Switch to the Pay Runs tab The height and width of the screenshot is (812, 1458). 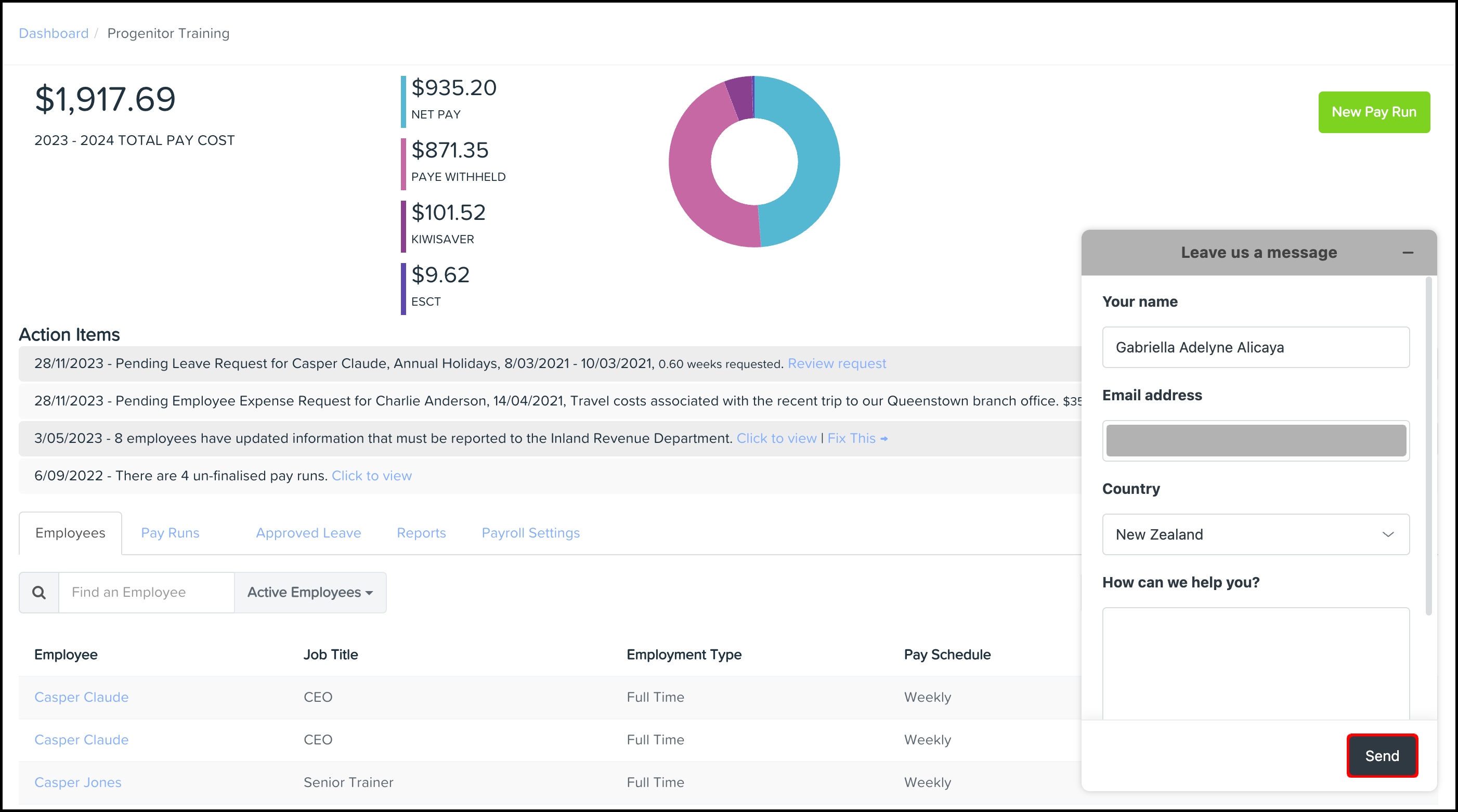click(x=170, y=533)
